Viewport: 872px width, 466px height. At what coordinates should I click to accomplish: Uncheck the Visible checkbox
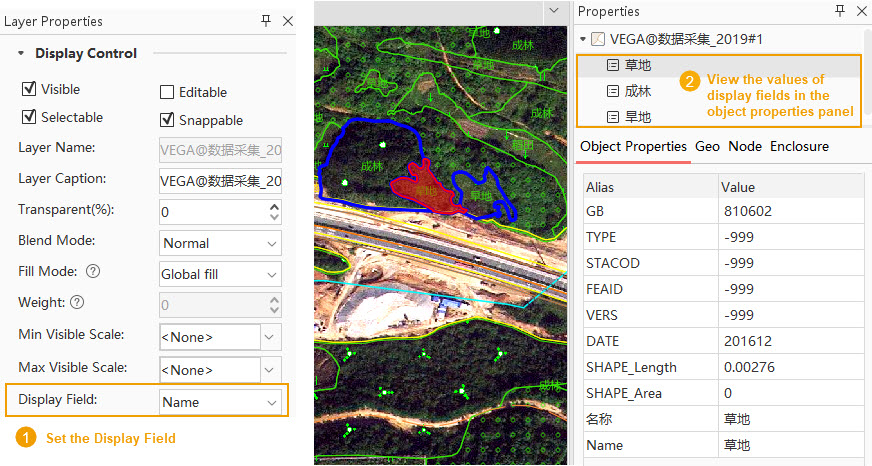coord(29,89)
